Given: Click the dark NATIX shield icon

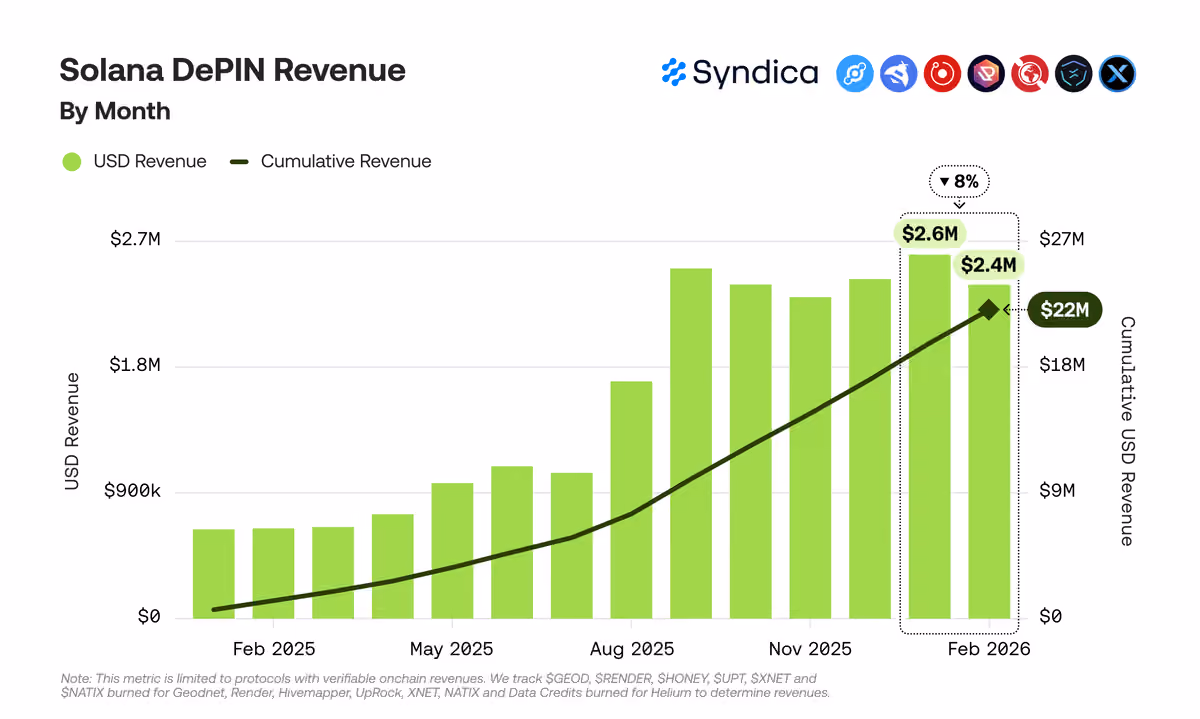Looking at the screenshot, I should (x=1074, y=74).
